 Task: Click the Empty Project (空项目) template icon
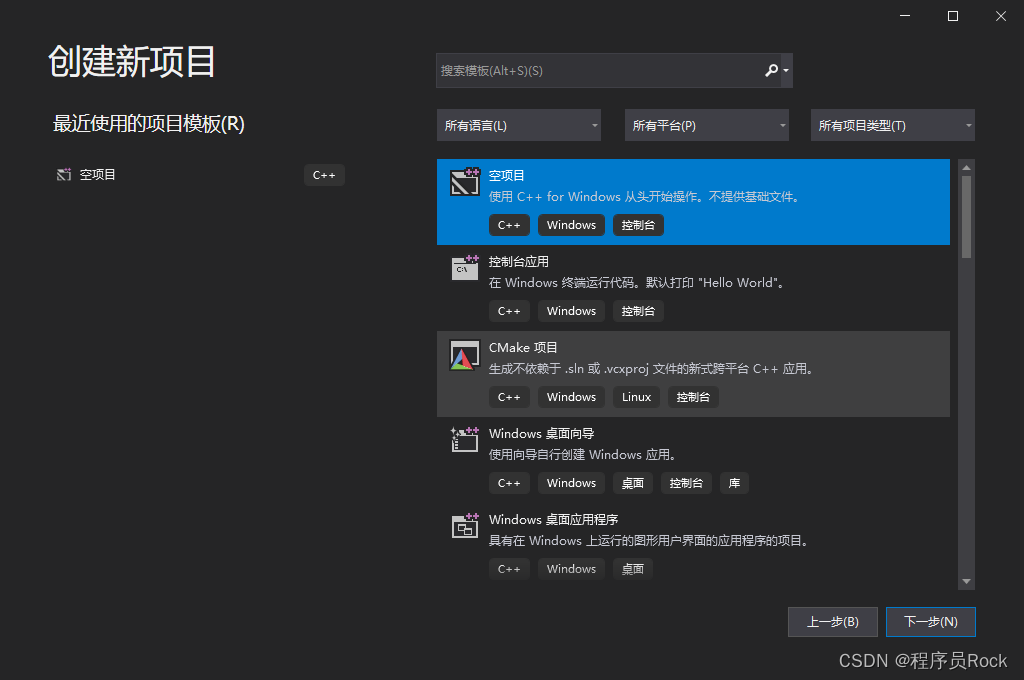click(465, 182)
